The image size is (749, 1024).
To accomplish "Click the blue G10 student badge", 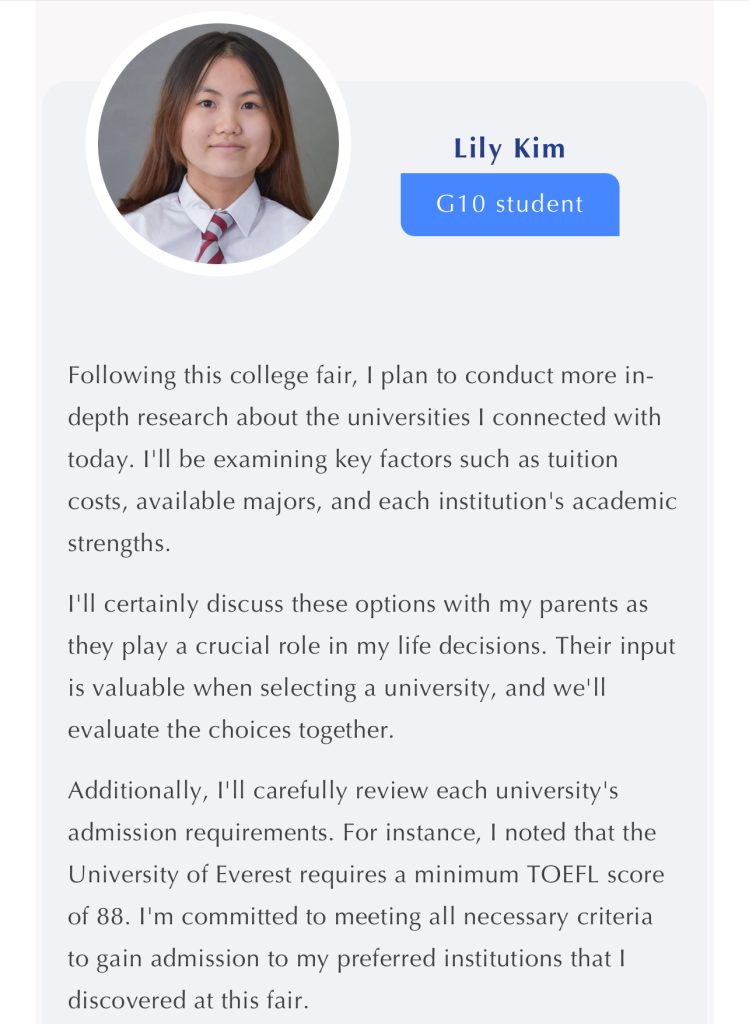I will (509, 204).
